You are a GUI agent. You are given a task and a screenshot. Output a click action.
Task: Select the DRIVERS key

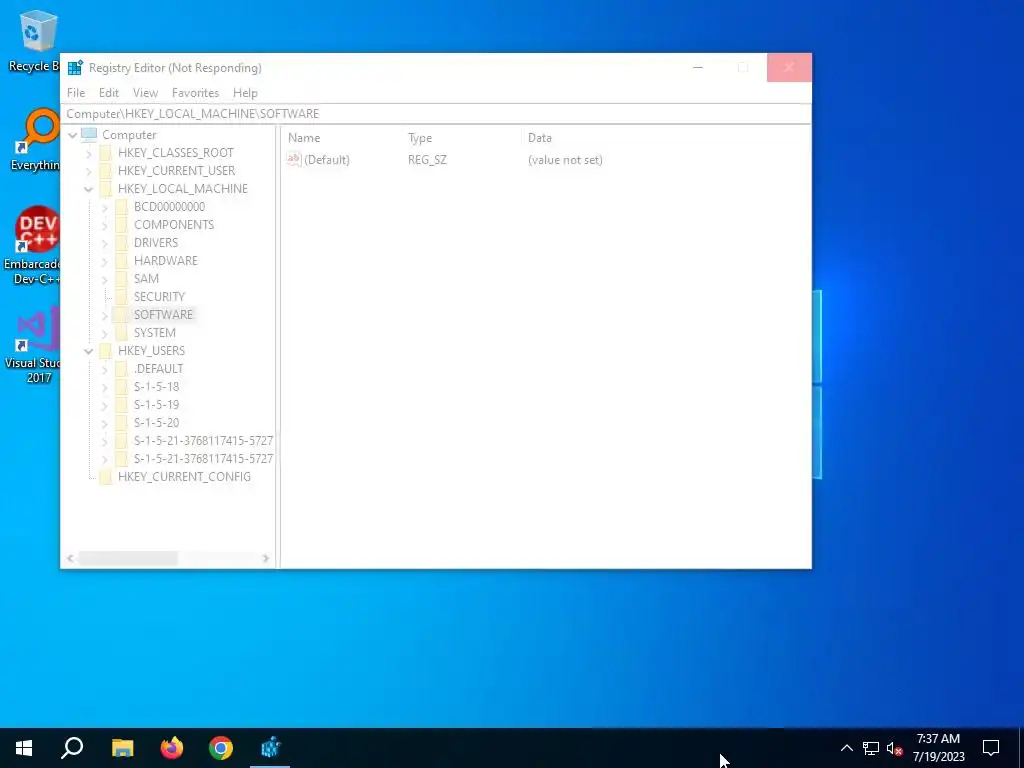click(155, 242)
